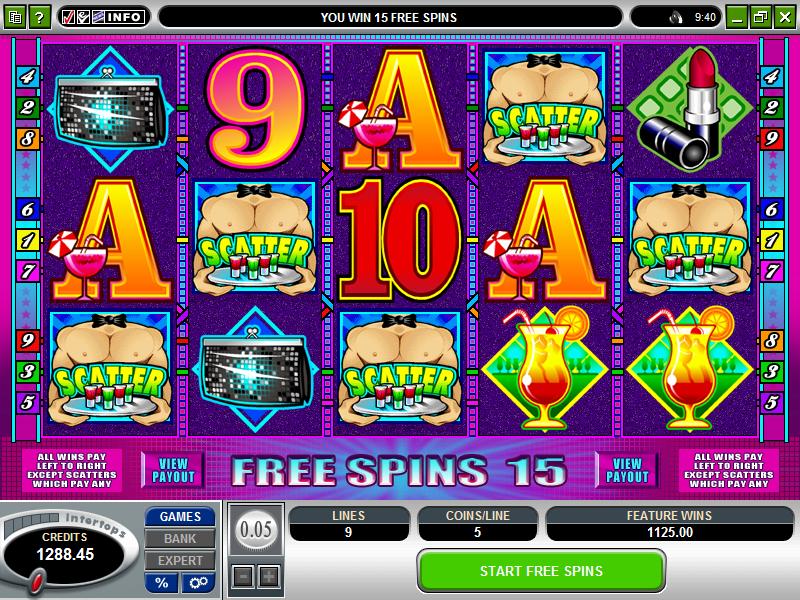Screen dimensions: 800x600
Task: Decrease coin size with minus button
Action: (243, 577)
